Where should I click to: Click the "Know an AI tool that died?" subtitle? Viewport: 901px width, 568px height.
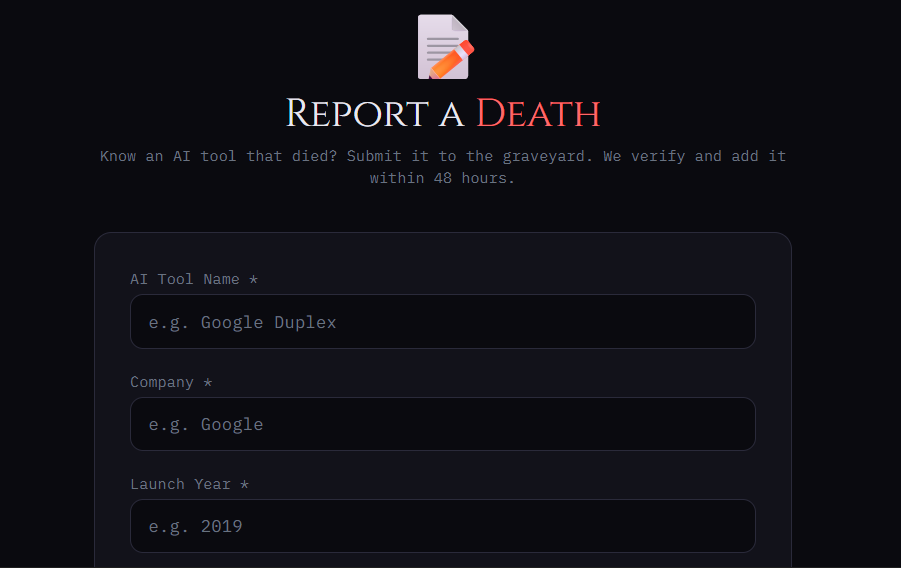(x=443, y=167)
